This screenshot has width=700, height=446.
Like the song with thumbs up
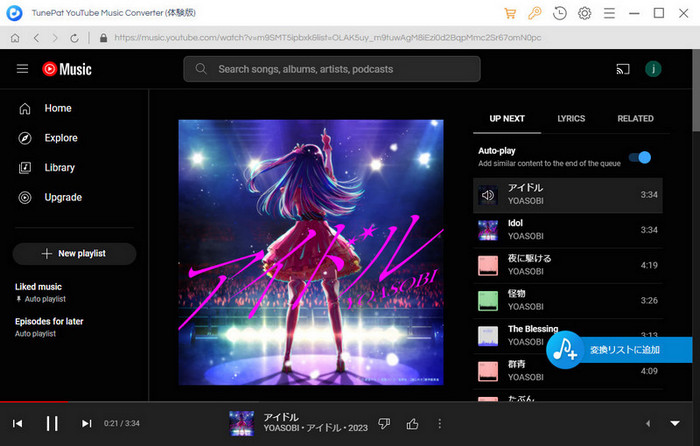(412, 424)
